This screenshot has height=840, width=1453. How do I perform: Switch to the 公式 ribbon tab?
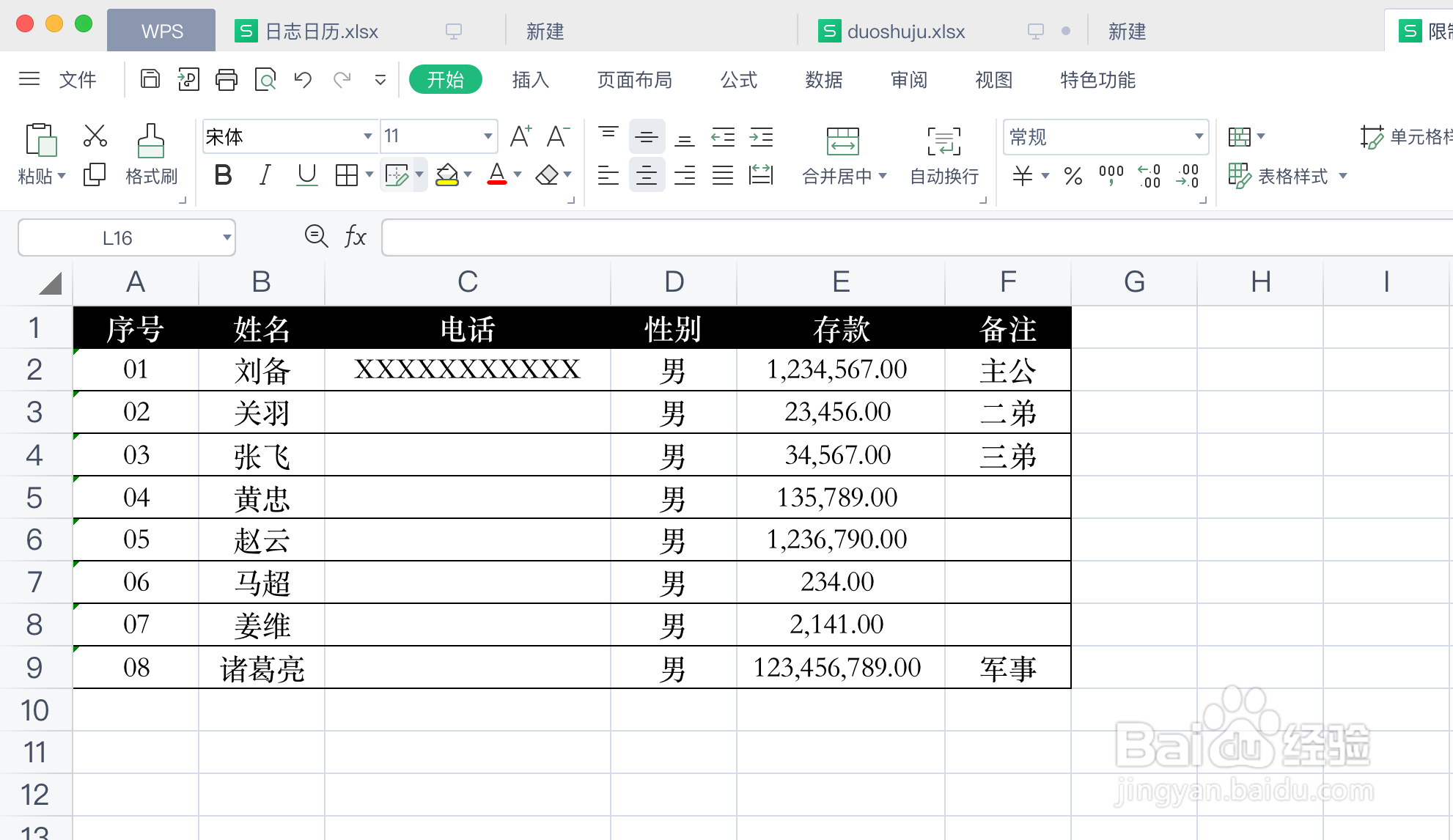(x=739, y=80)
